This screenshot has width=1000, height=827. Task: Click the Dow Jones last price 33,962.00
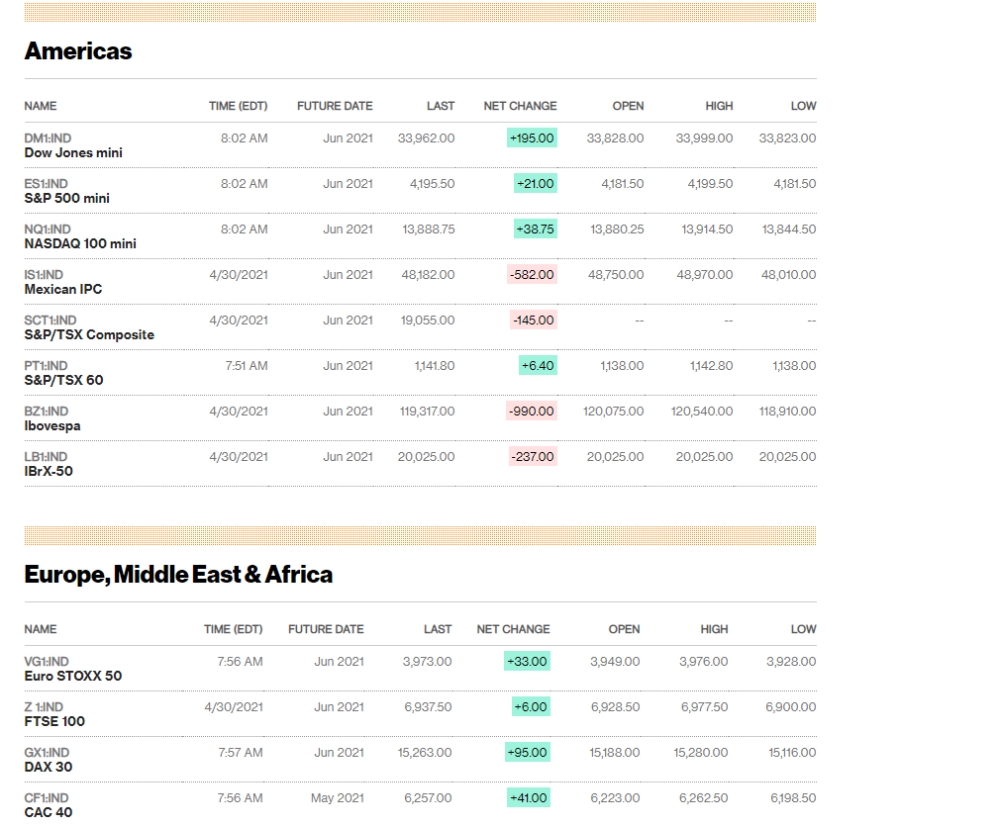tap(427, 138)
